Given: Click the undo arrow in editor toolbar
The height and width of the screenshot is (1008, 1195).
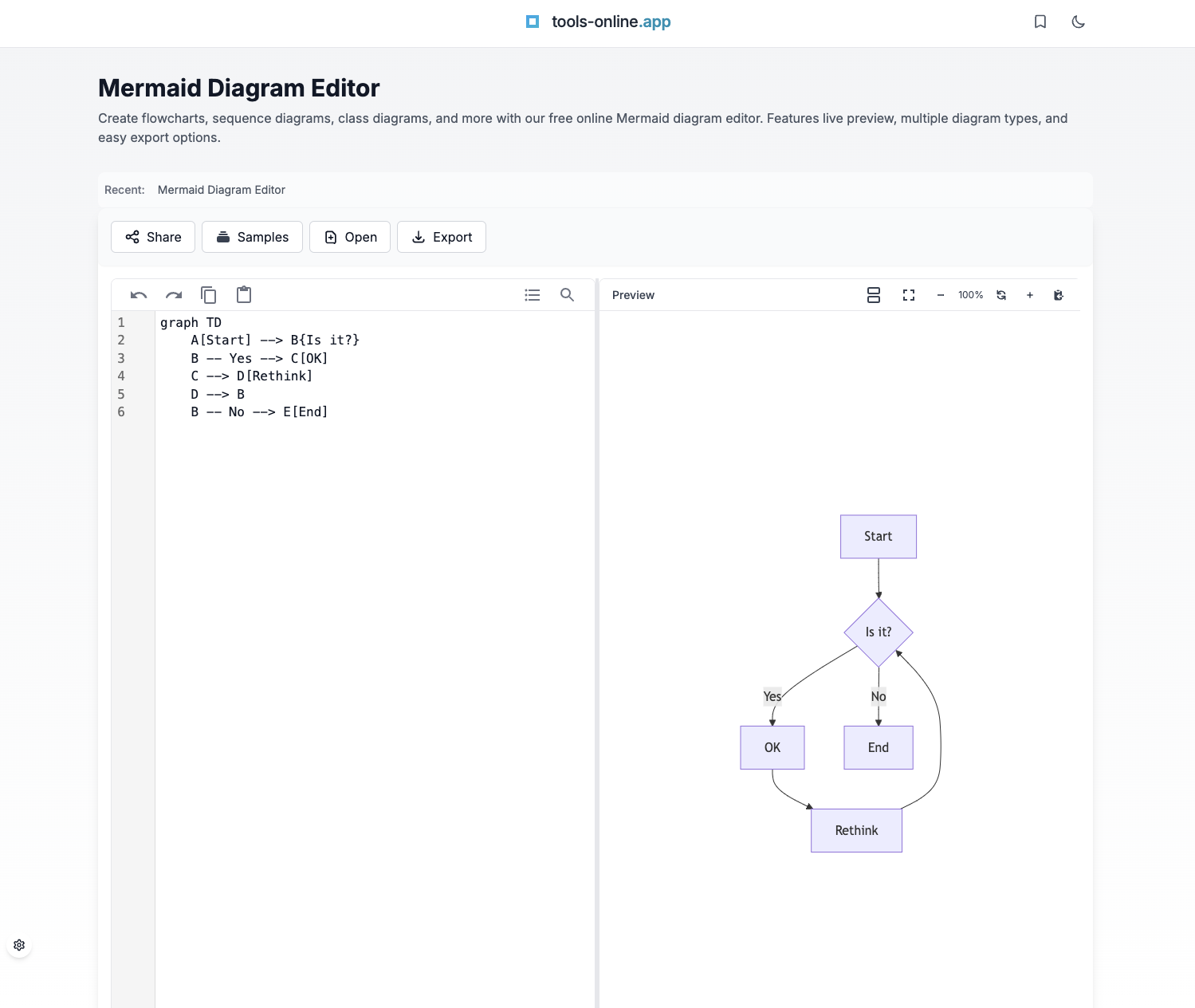Looking at the screenshot, I should [x=139, y=295].
